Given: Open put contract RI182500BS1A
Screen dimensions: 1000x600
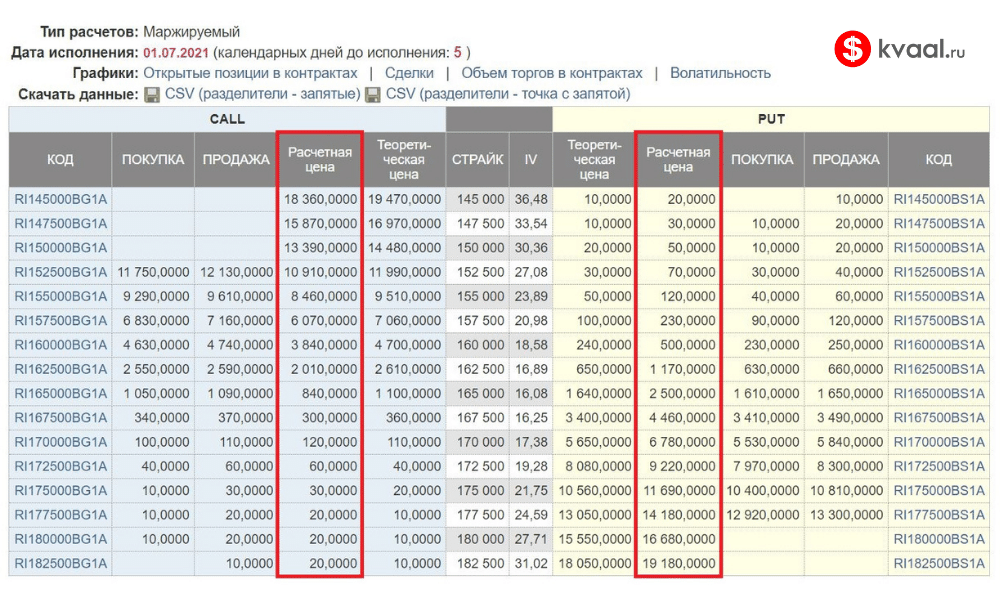Looking at the screenshot, I should [x=939, y=564].
